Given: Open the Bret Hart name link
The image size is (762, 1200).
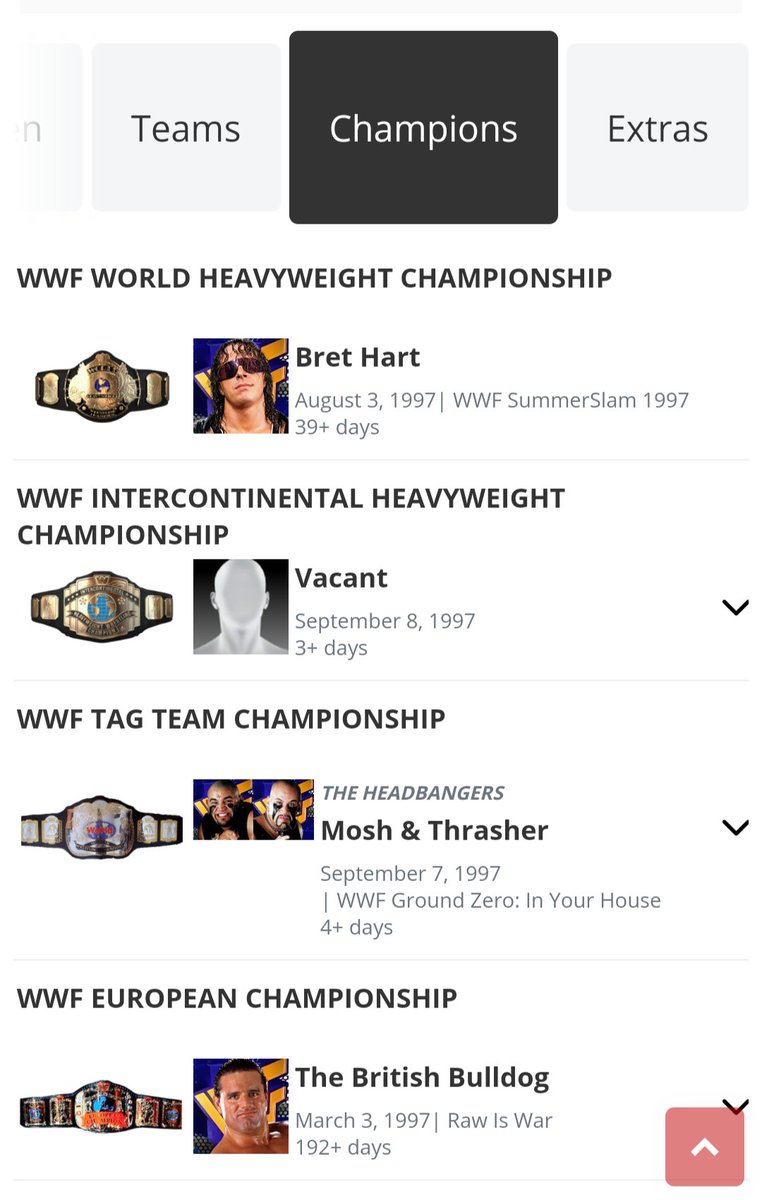Looking at the screenshot, I should (x=357, y=357).
